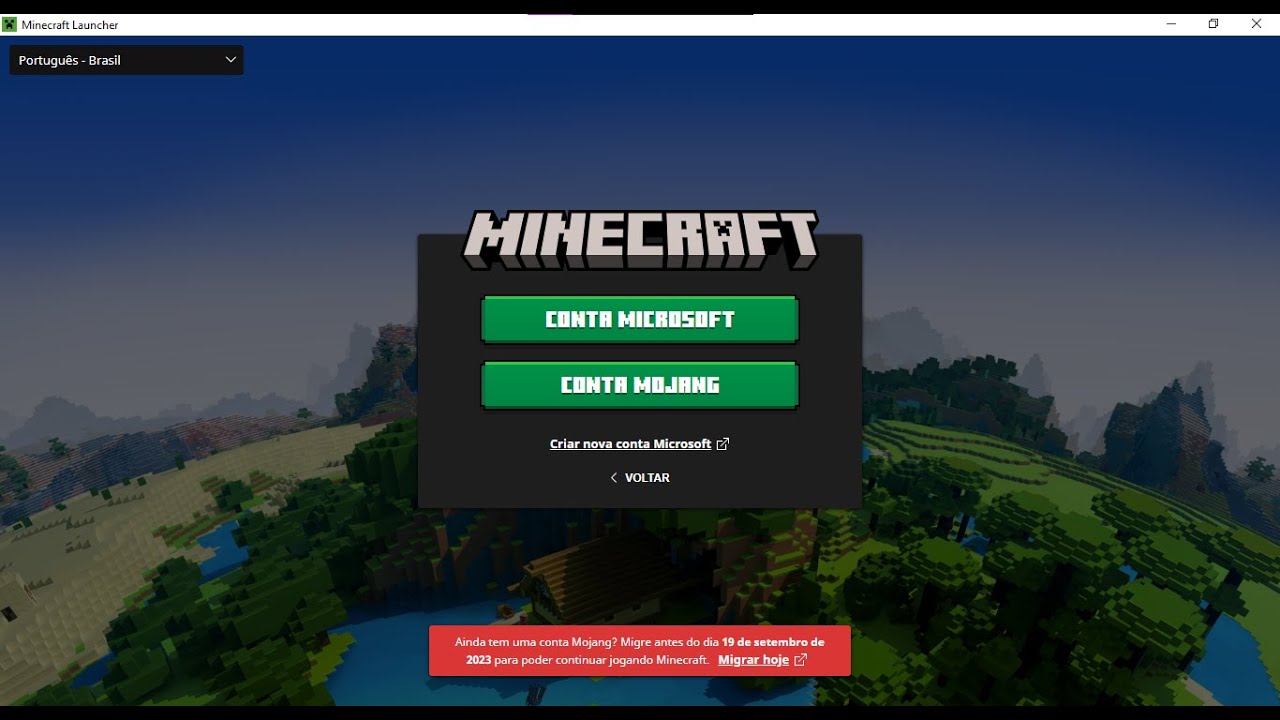Click the Conta Microsoft button
The image size is (1280, 720).
(640, 320)
